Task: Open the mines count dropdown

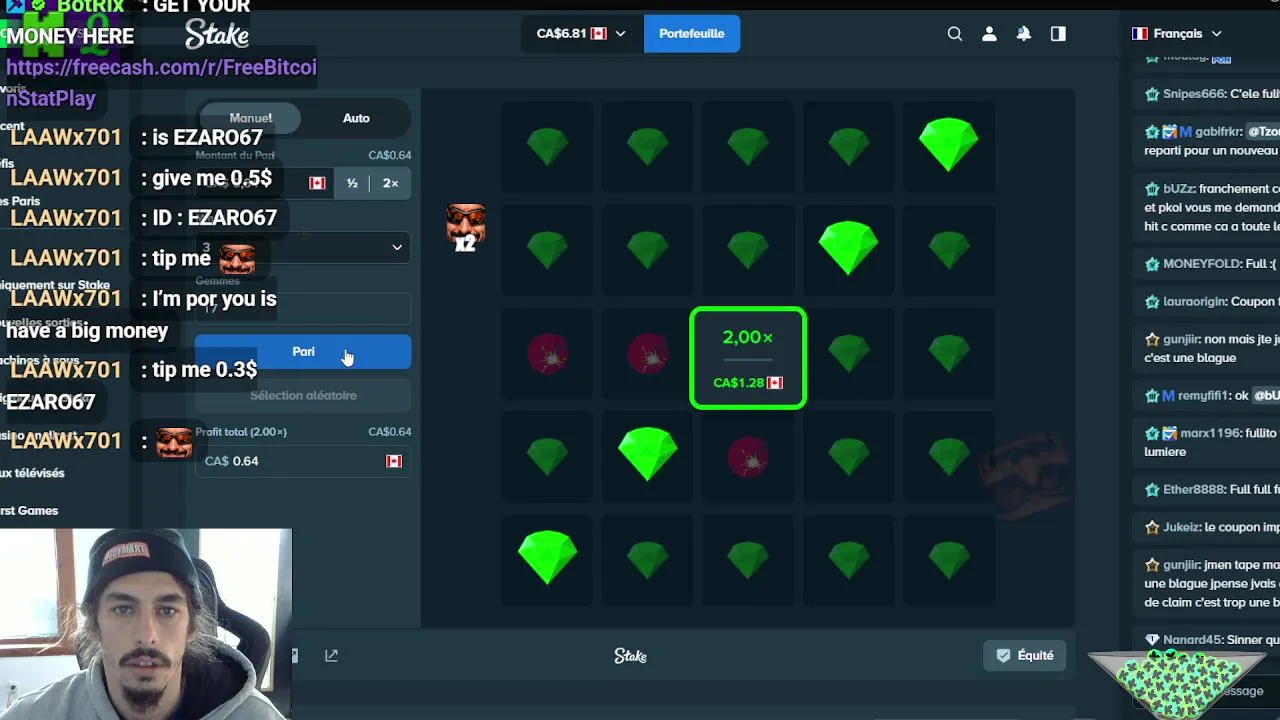Action: [x=303, y=248]
